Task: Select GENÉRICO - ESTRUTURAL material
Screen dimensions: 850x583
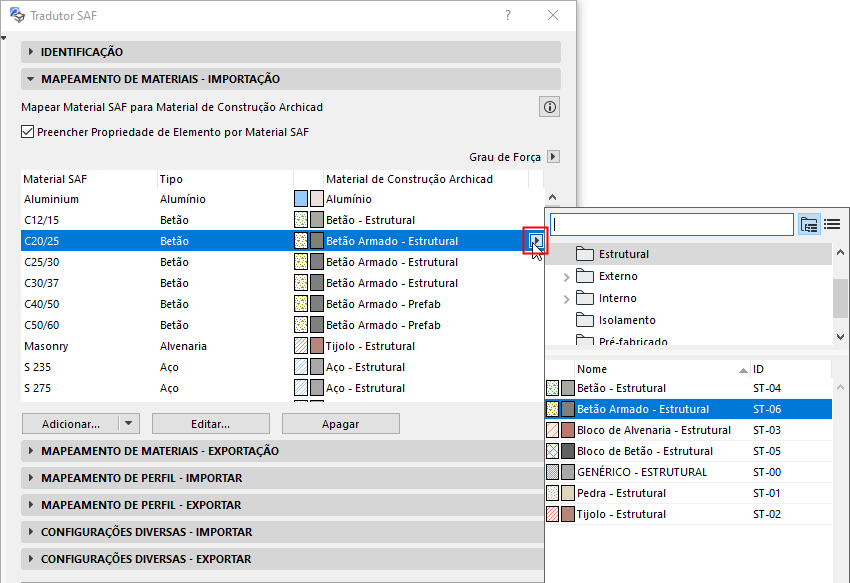Action: (688, 472)
